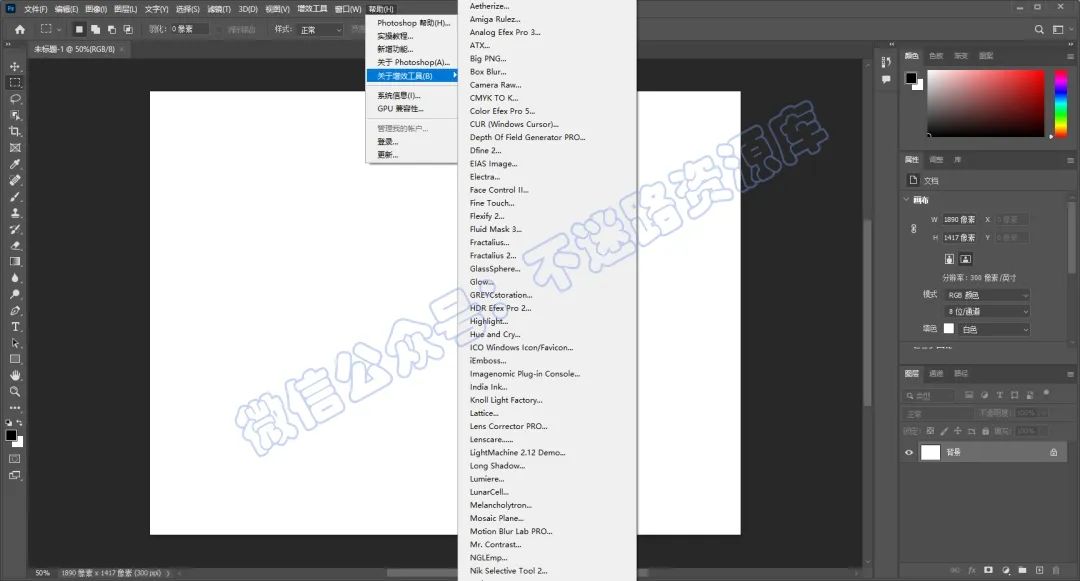This screenshot has width=1080, height=581.
Task: Set canvas to landscape orientation
Action: pyautogui.click(x=966, y=259)
